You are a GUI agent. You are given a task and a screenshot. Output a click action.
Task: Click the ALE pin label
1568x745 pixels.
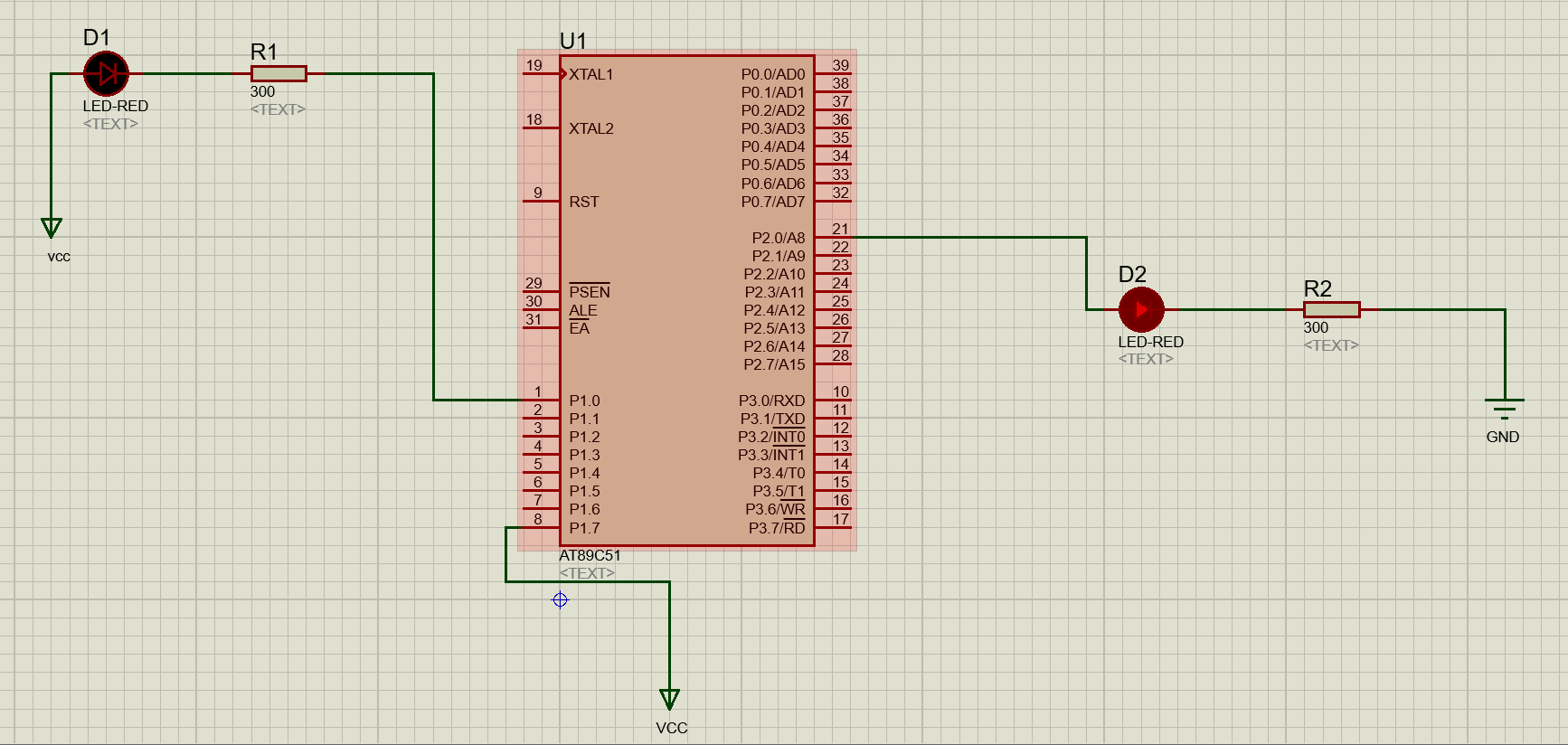(583, 310)
